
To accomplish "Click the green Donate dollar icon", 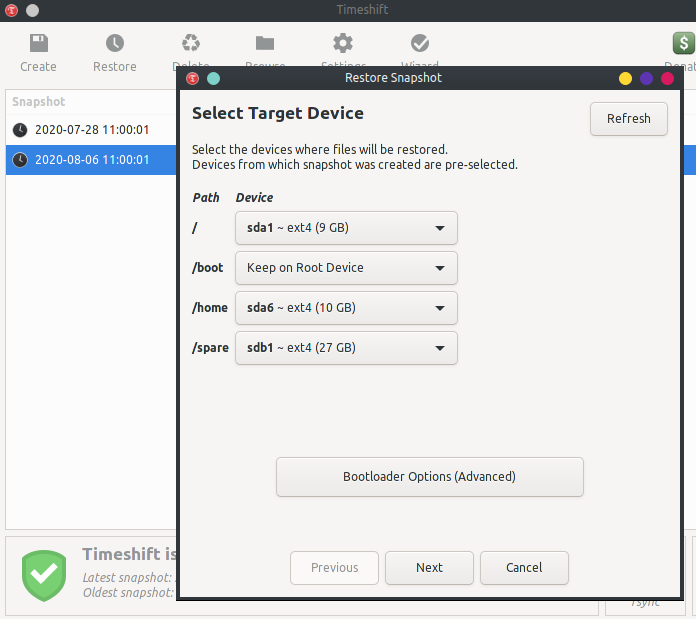I will point(683,44).
